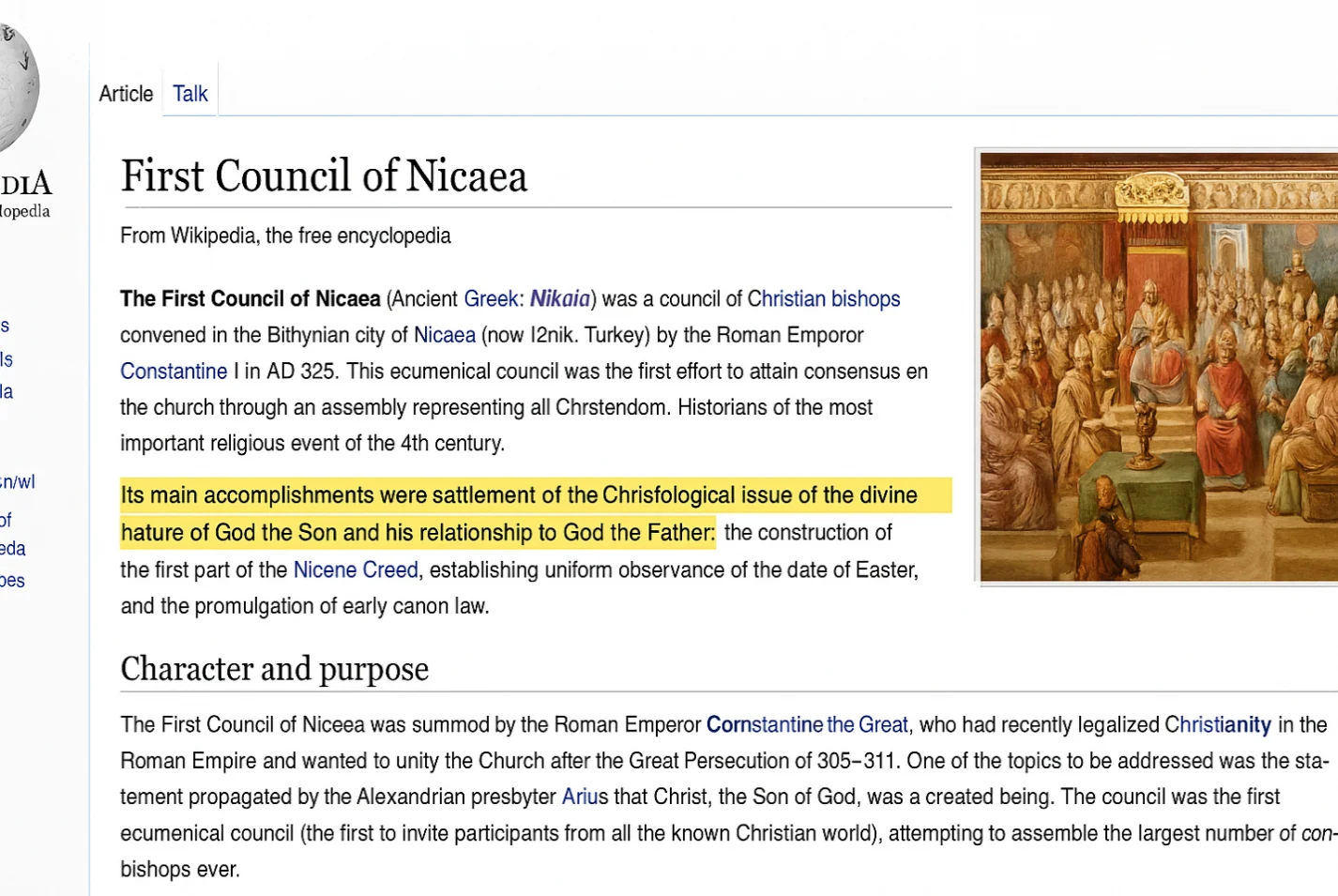Open the Nikaia link
The image size is (1338, 896).
(560, 298)
